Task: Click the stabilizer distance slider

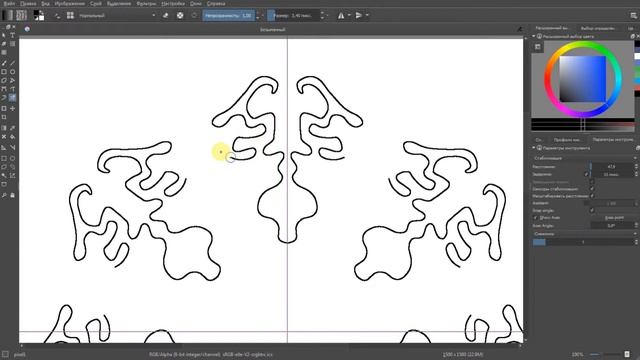Action: point(611,167)
